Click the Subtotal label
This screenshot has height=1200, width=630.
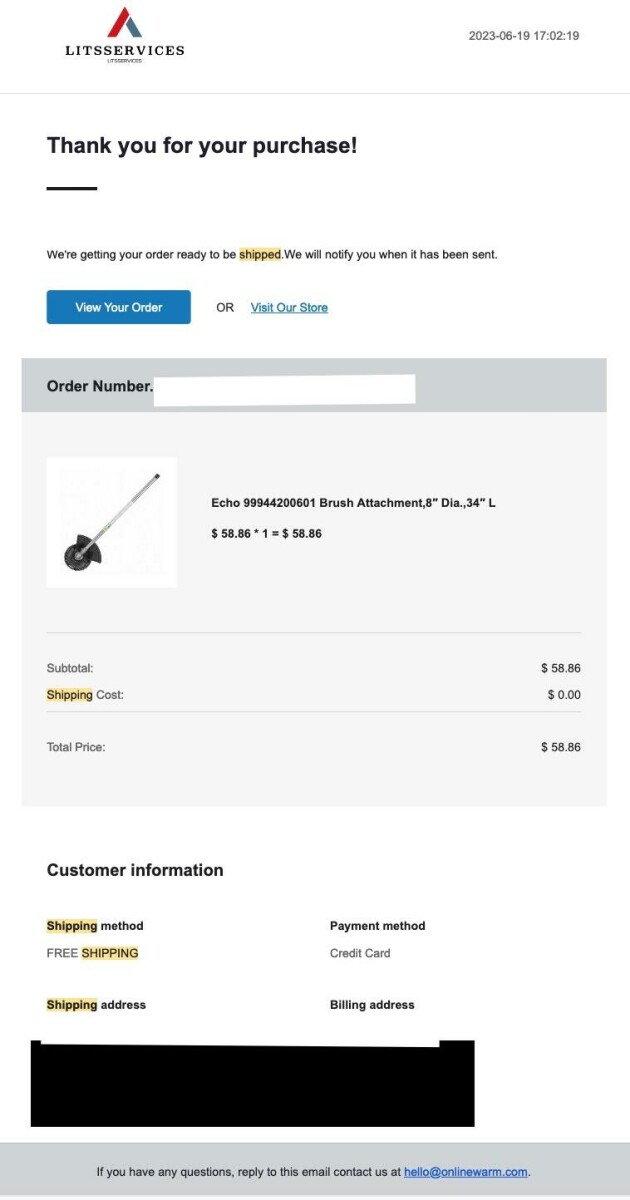click(x=70, y=668)
